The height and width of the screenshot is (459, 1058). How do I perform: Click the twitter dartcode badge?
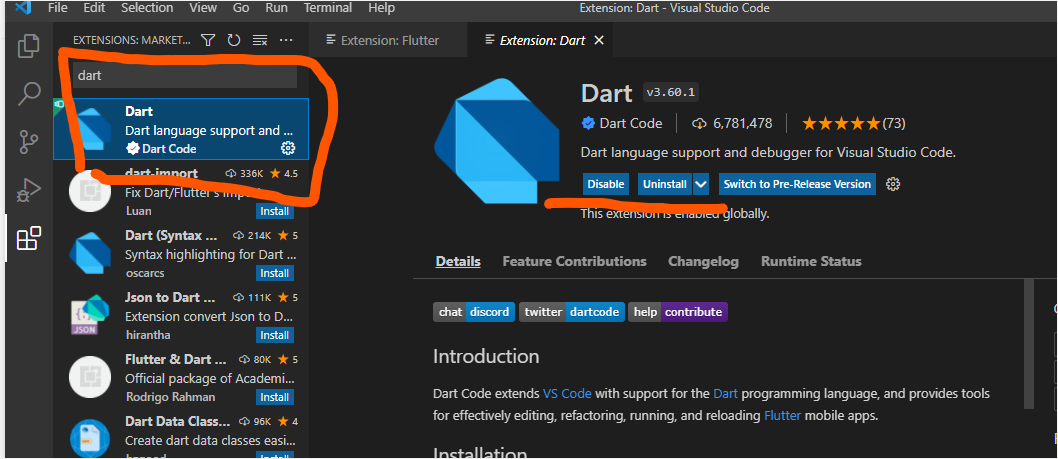click(572, 312)
